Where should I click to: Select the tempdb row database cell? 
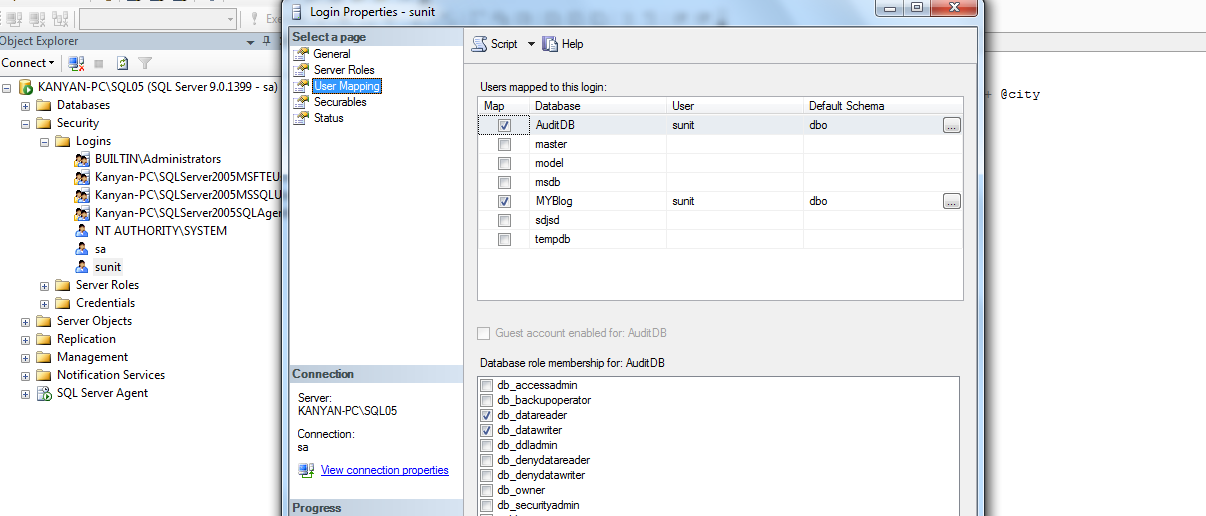pos(598,240)
